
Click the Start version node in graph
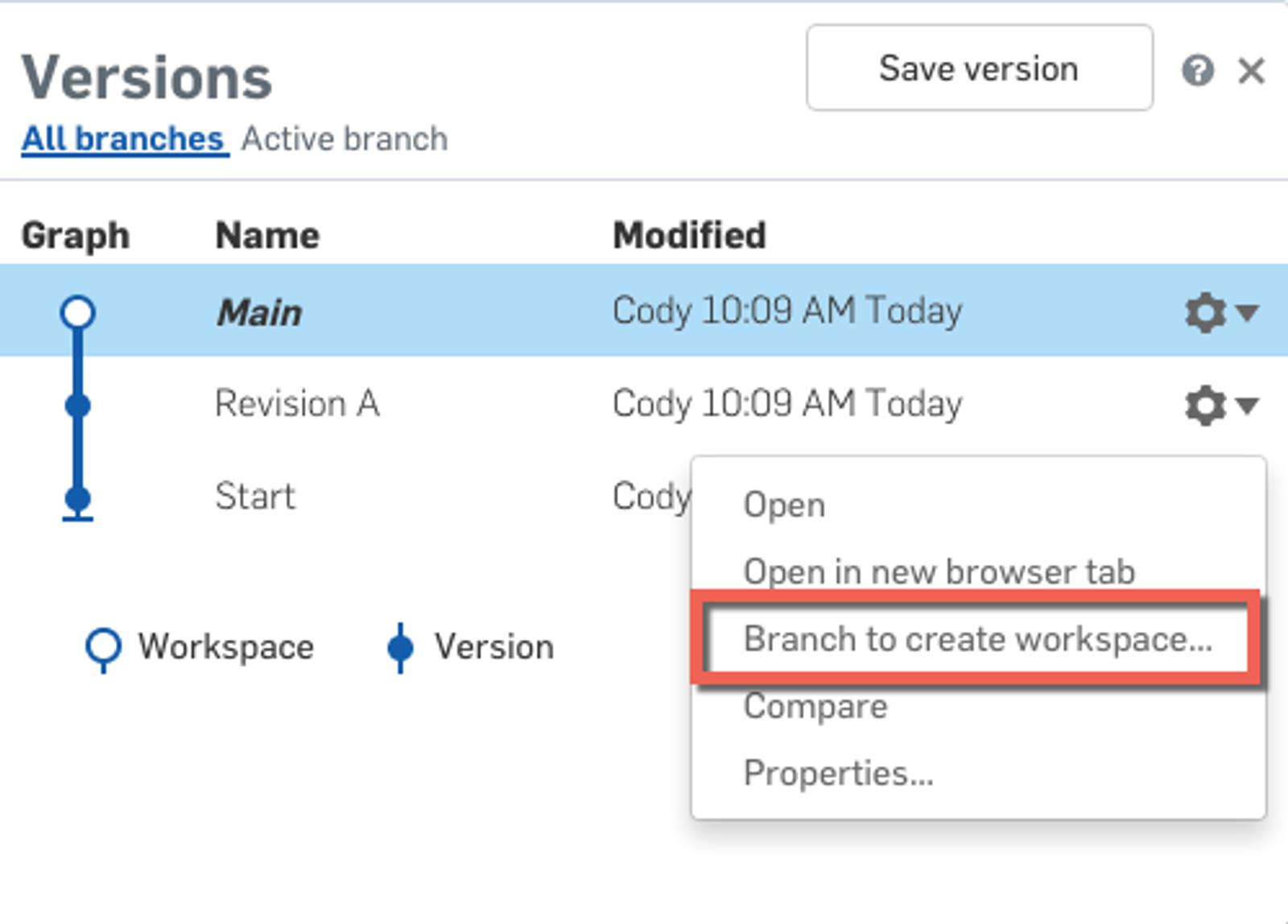click(x=78, y=498)
